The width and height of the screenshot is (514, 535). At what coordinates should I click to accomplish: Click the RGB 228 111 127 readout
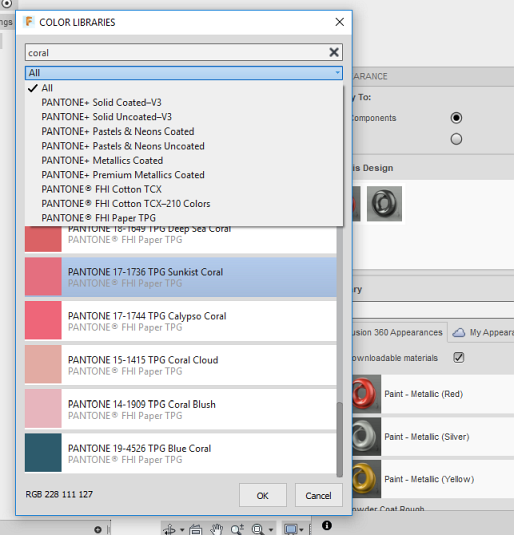click(59, 494)
